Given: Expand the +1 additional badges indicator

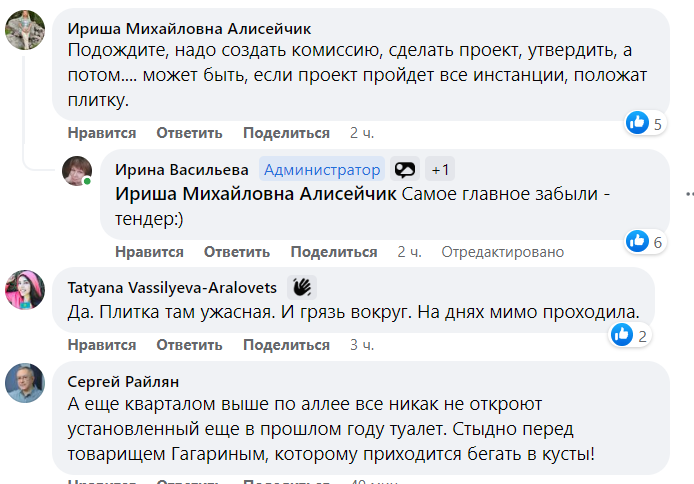Looking at the screenshot, I should point(440,170).
